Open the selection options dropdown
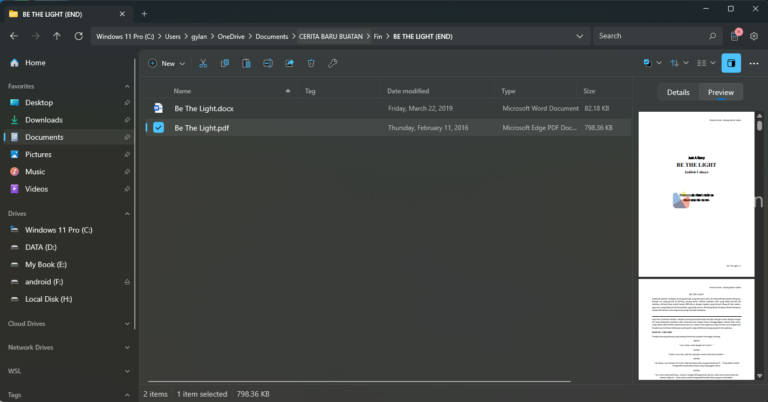Image resolution: width=768 pixels, height=402 pixels. click(652, 63)
